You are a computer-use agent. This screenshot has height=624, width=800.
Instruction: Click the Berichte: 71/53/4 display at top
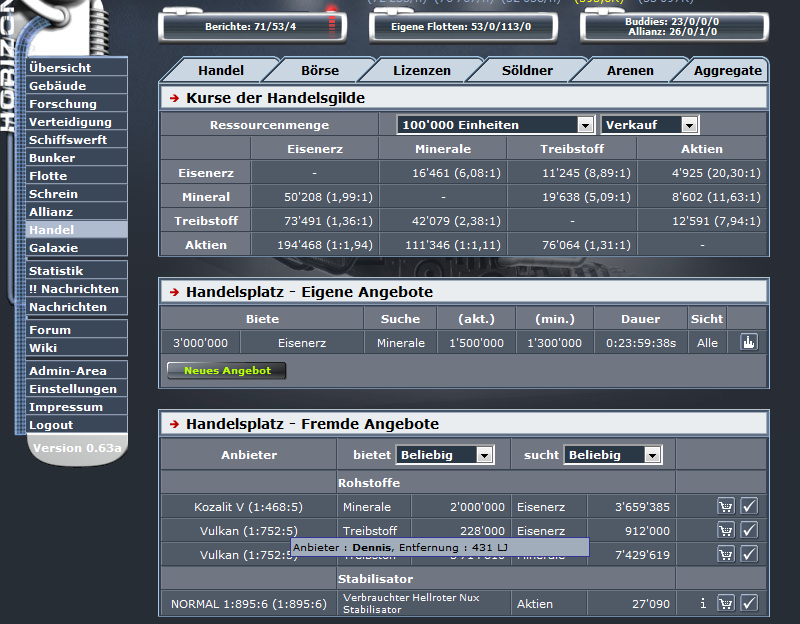[x=253, y=28]
